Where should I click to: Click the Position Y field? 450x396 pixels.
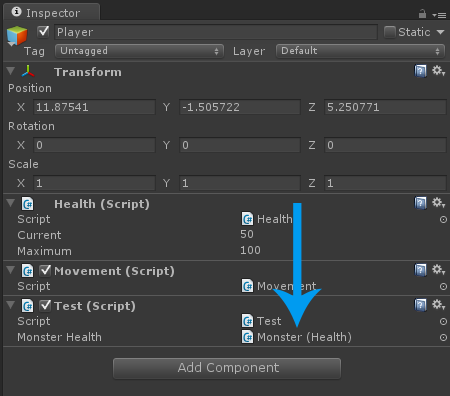coord(240,107)
